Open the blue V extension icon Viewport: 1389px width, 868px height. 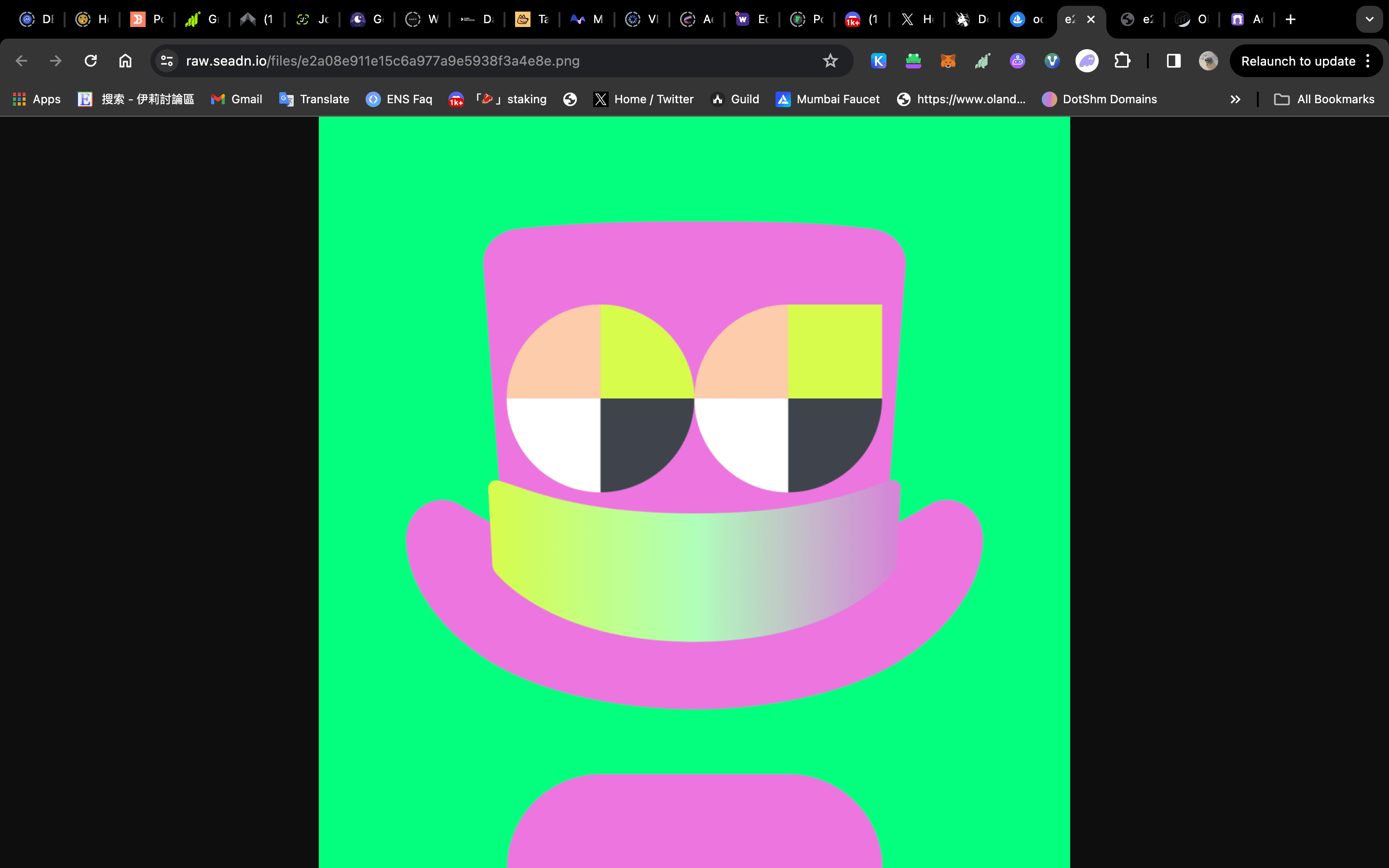pos(1052,61)
